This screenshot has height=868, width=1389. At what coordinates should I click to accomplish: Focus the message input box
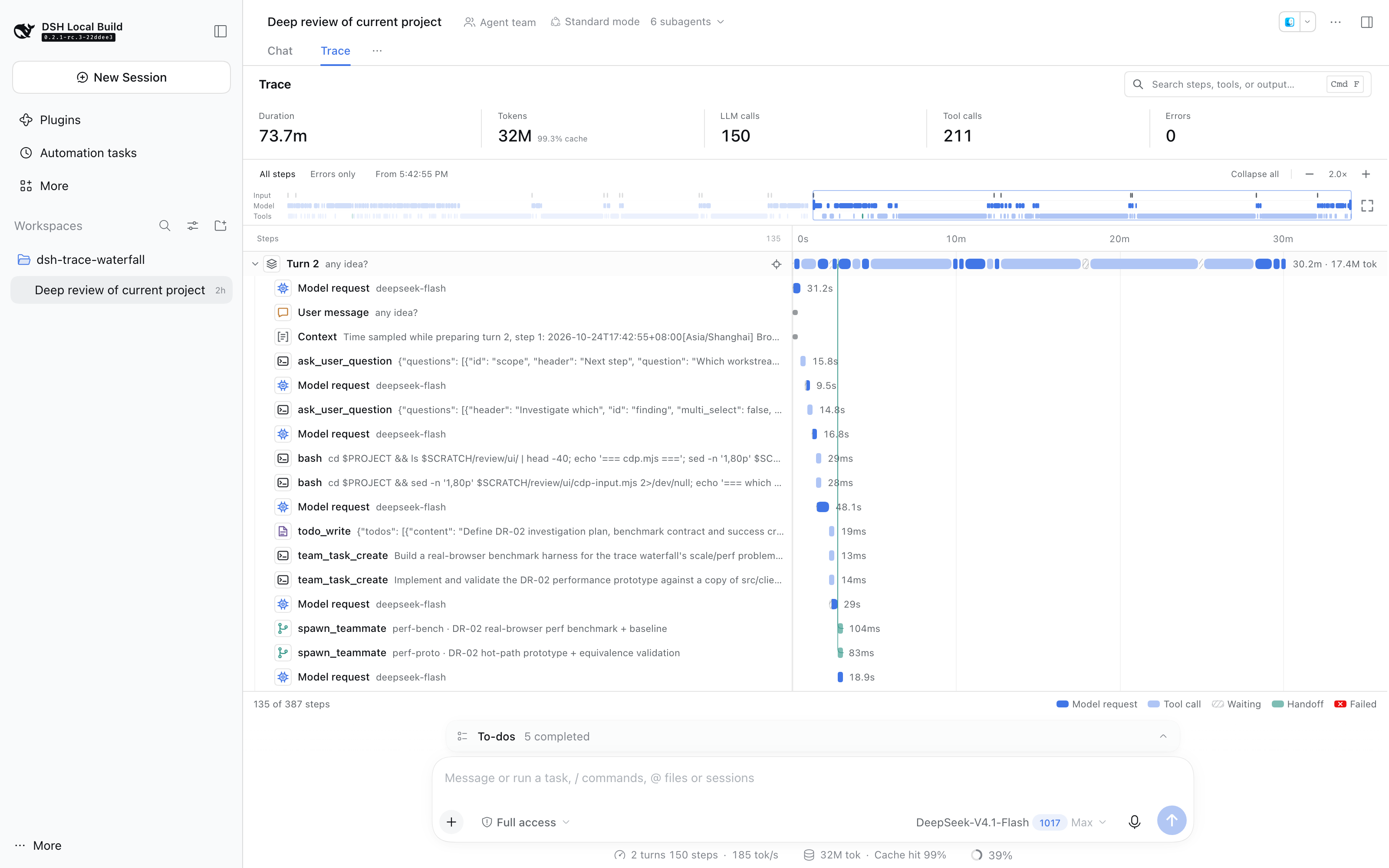pos(812,779)
